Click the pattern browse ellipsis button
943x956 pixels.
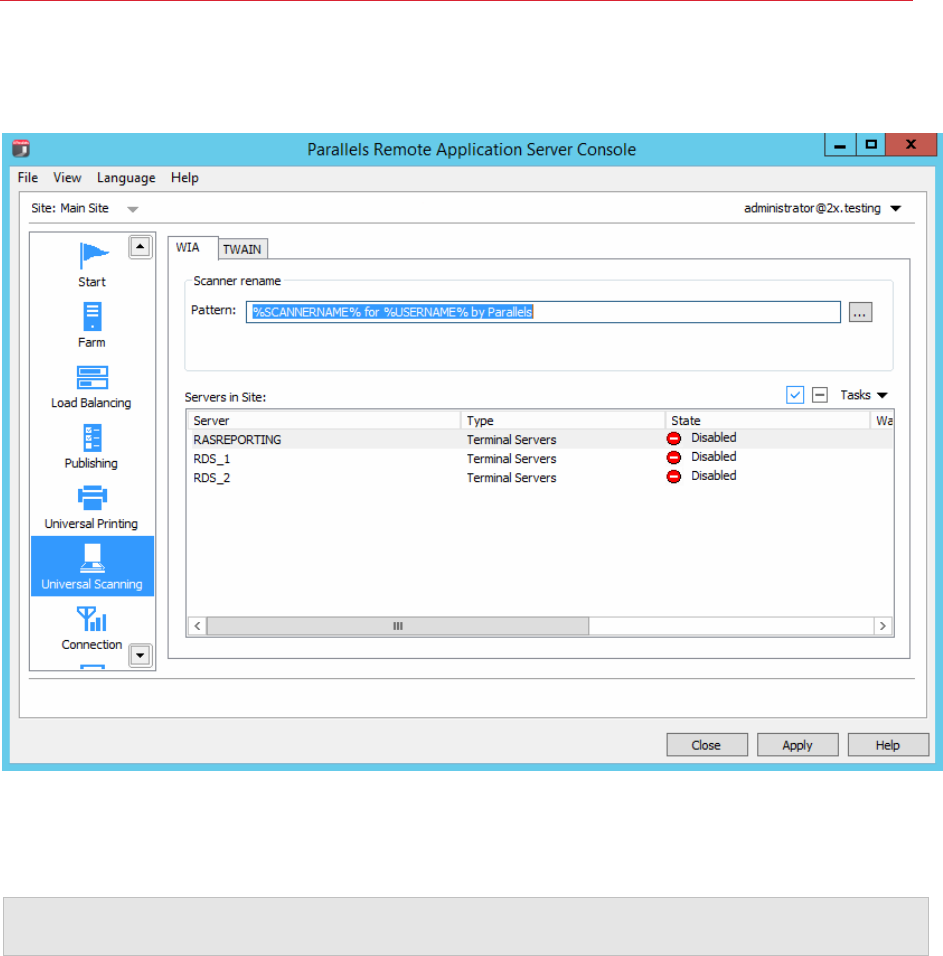(x=860, y=312)
